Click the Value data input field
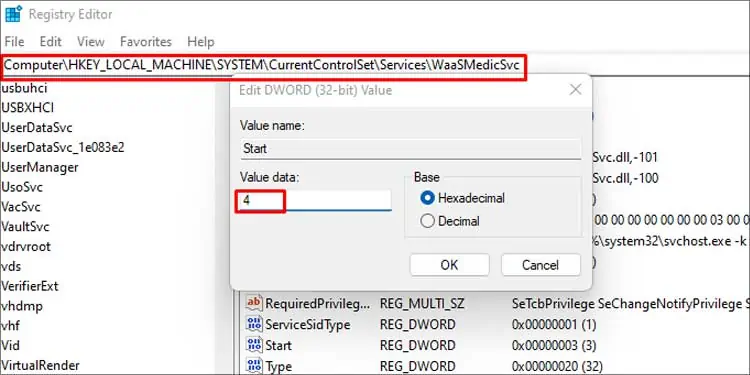The width and height of the screenshot is (750, 375). click(x=315, y=200)
